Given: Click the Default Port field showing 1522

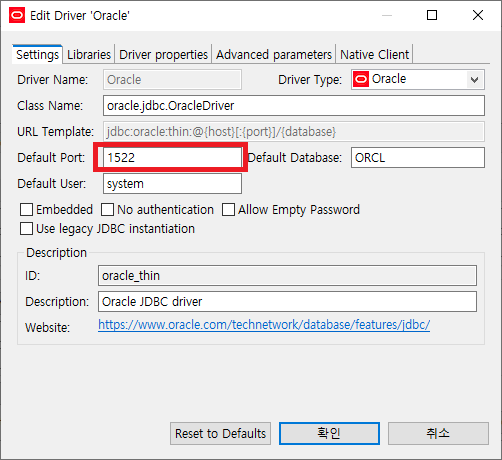Looking at the screenshot, I should coord(172,158).
